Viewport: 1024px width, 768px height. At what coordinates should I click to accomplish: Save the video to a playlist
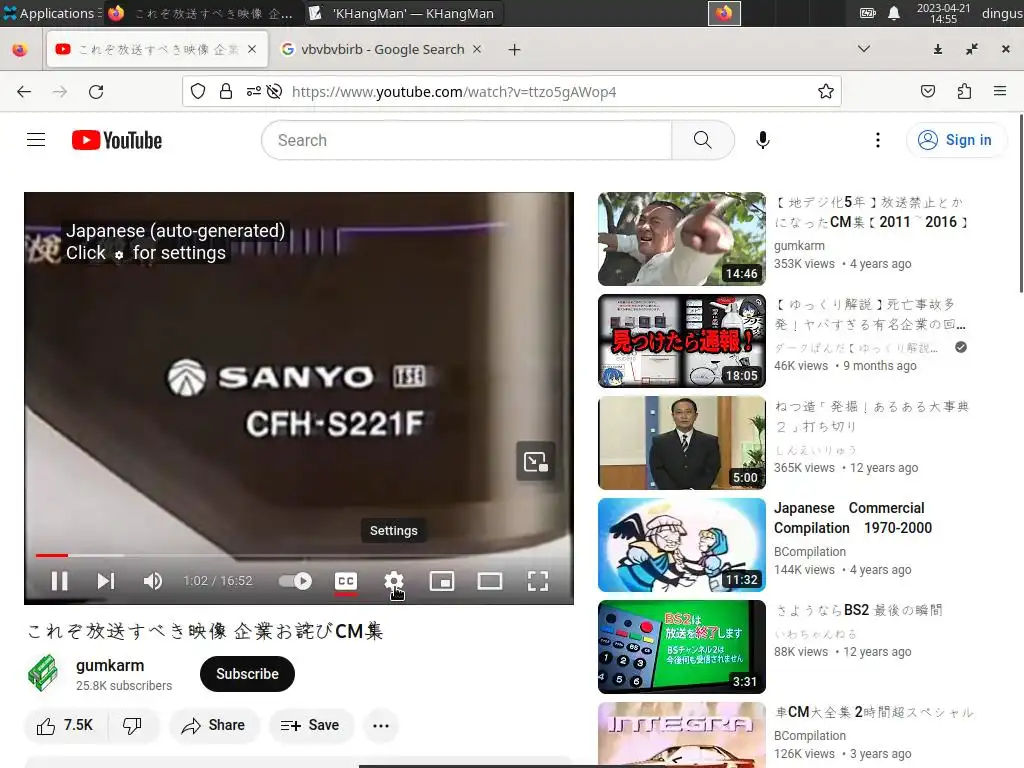click(x=311, y=726)
